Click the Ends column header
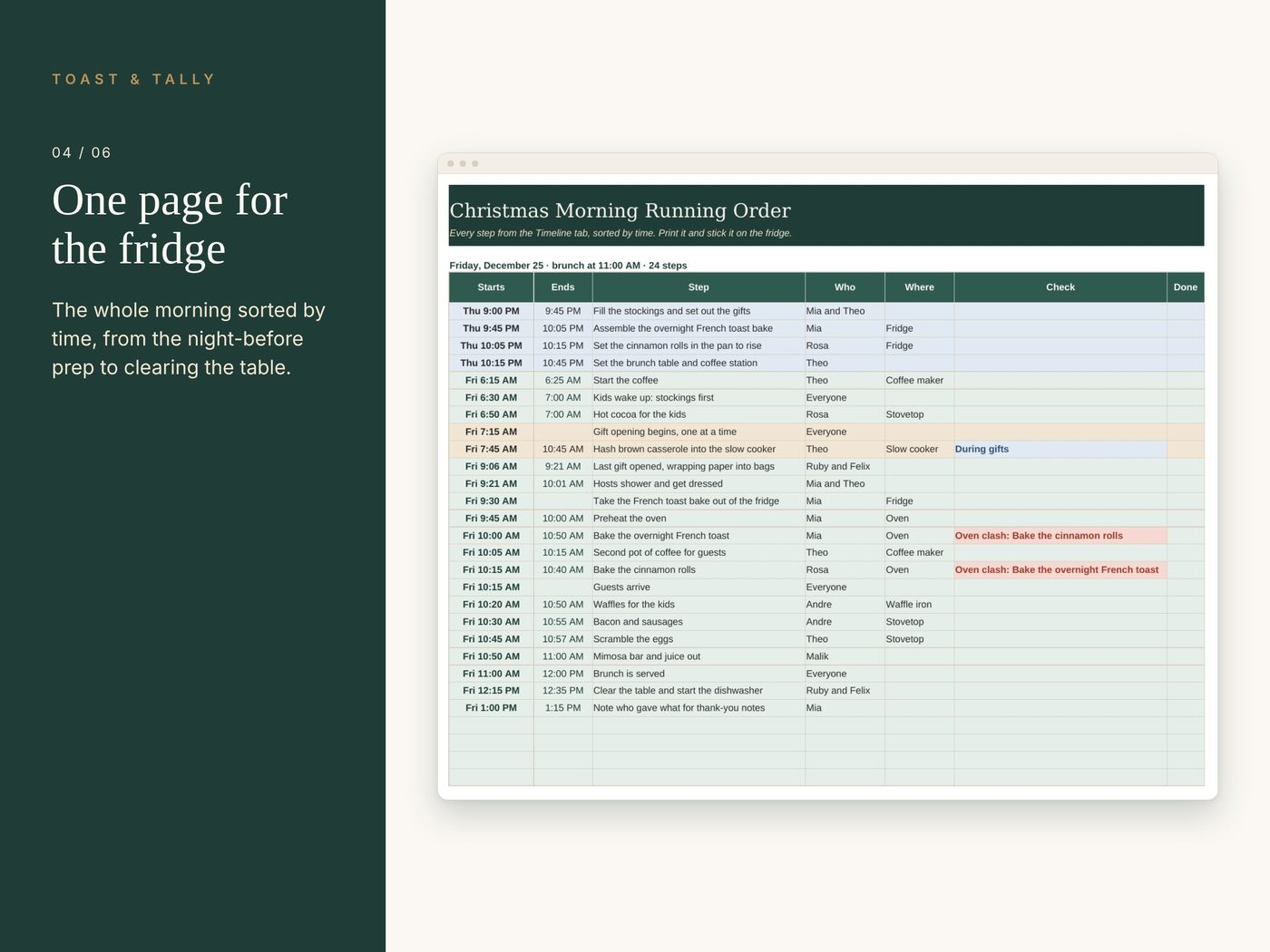This screenshot has height=952, width=1270. click(562, 287)
